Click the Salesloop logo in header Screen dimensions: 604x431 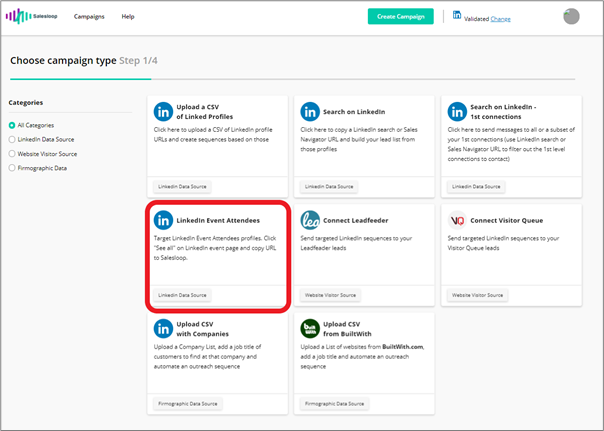(31, 16)
